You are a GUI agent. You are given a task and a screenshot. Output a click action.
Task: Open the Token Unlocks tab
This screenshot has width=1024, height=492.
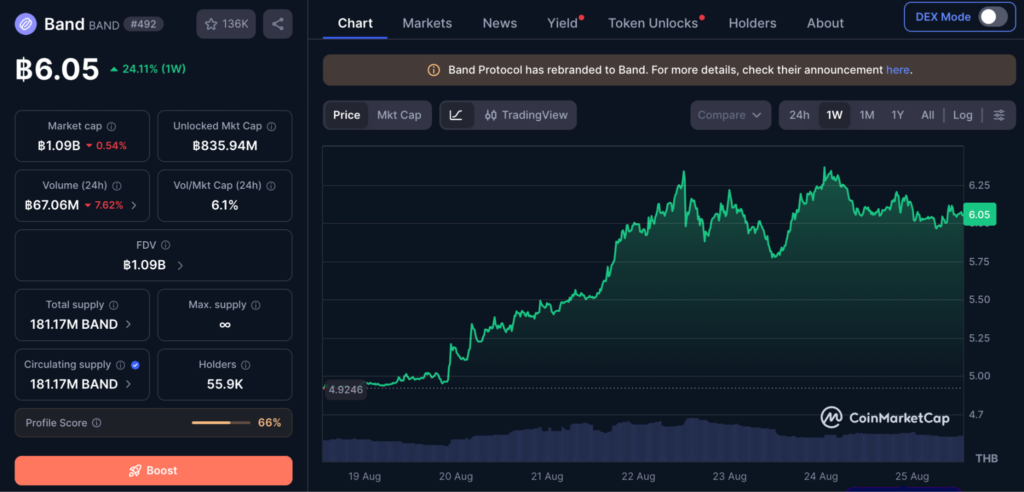point(653,23)
